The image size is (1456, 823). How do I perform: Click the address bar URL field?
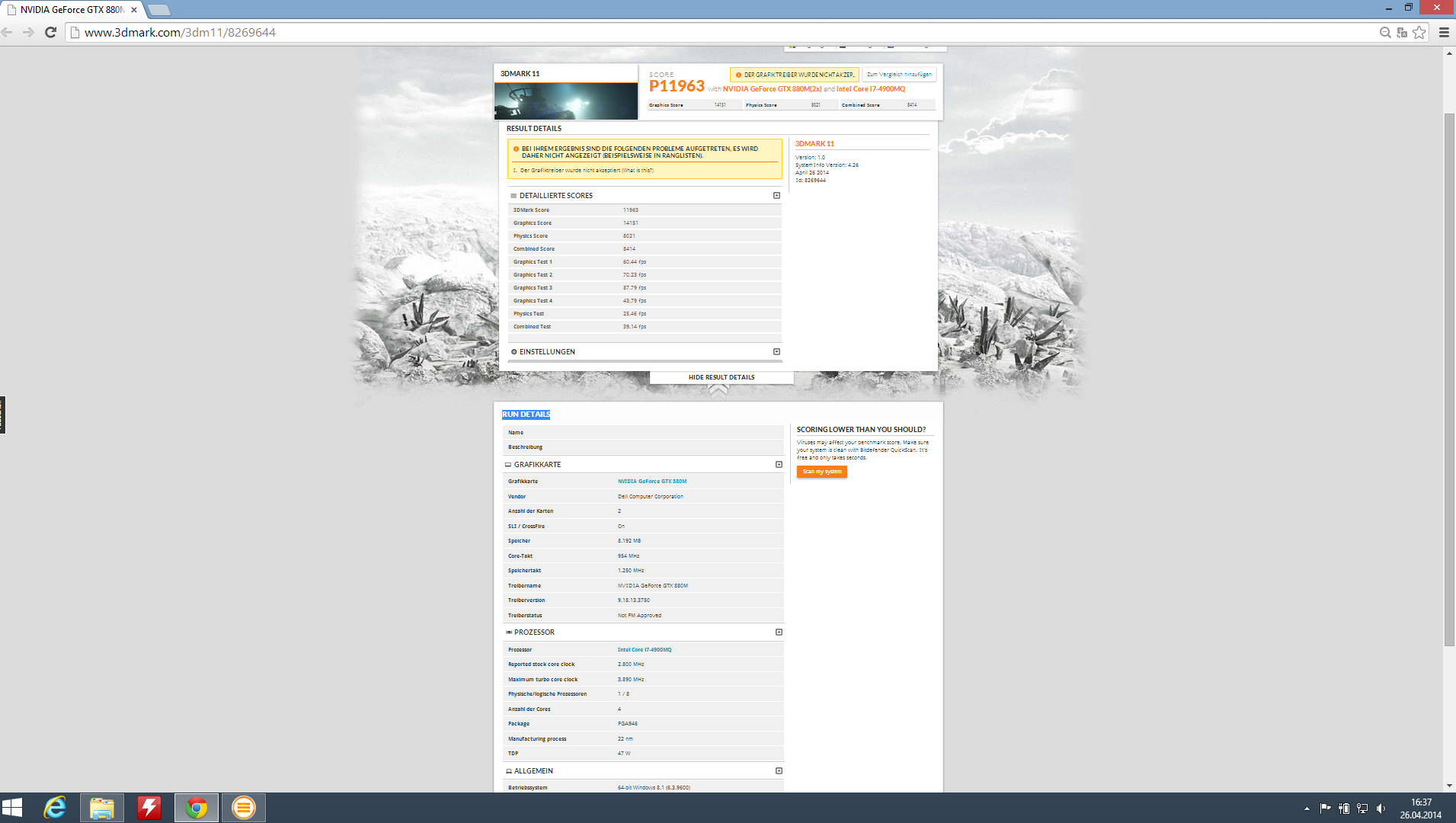(716, 32)
